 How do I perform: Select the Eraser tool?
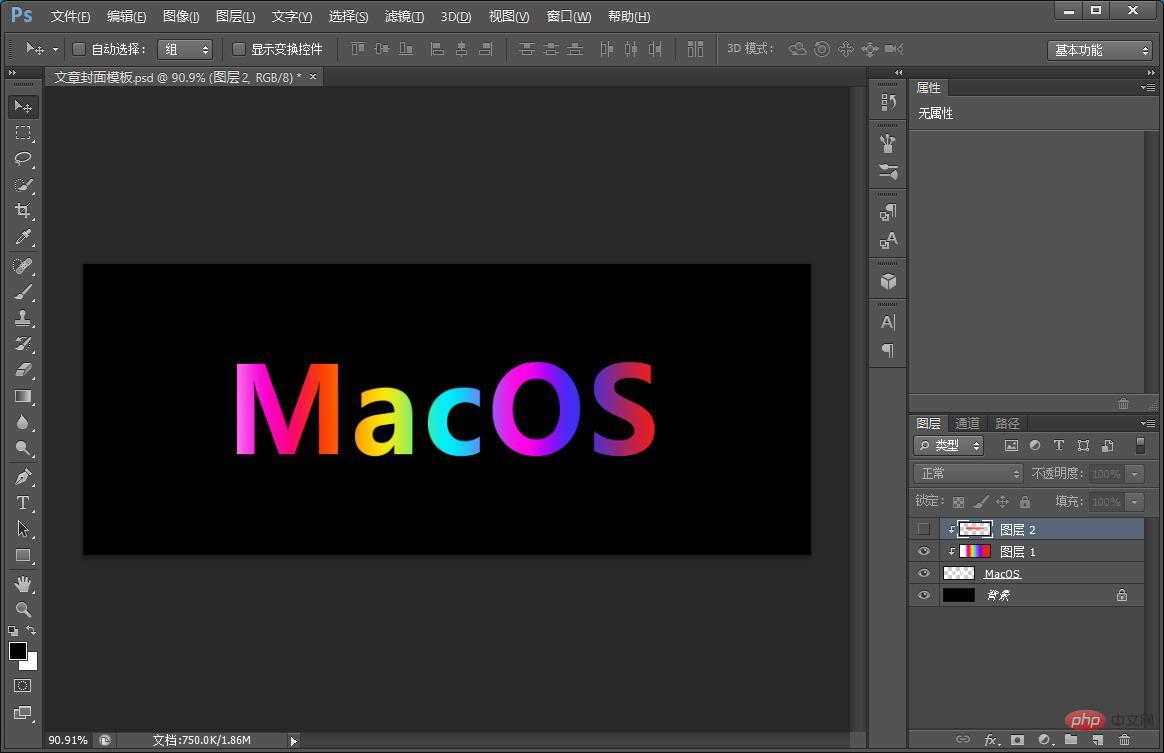23,370
